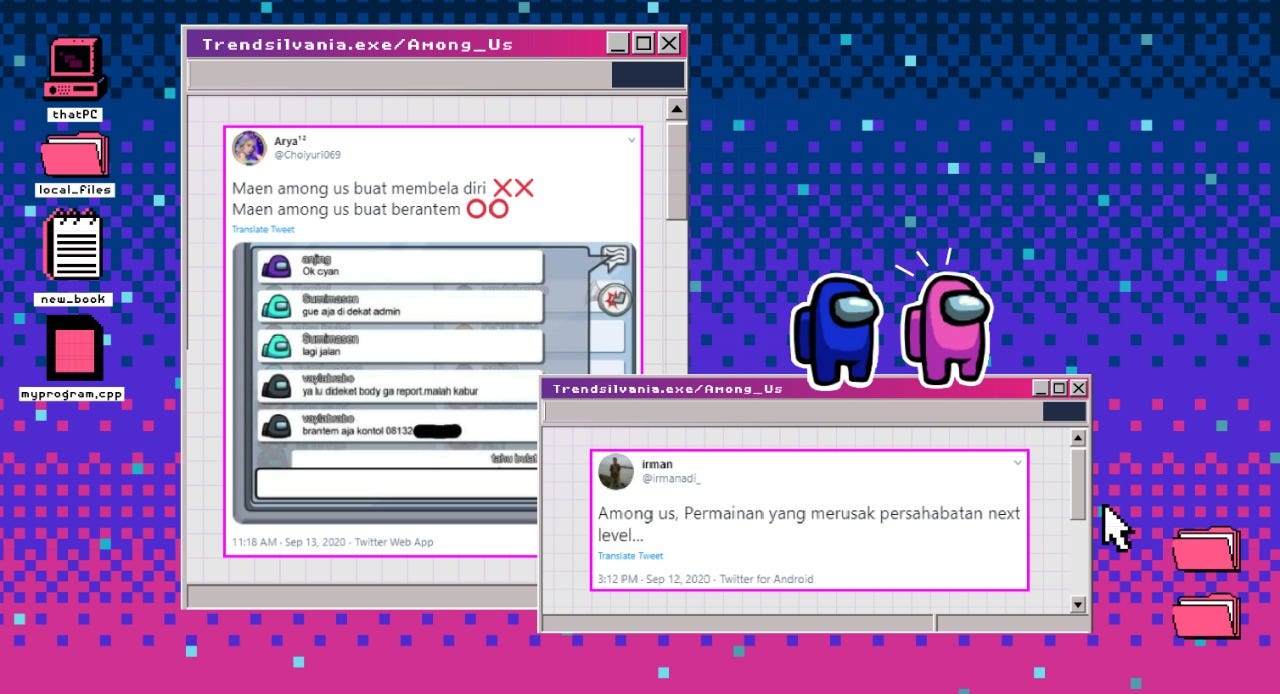Open the new_book notepad icon

coord(74,245)
